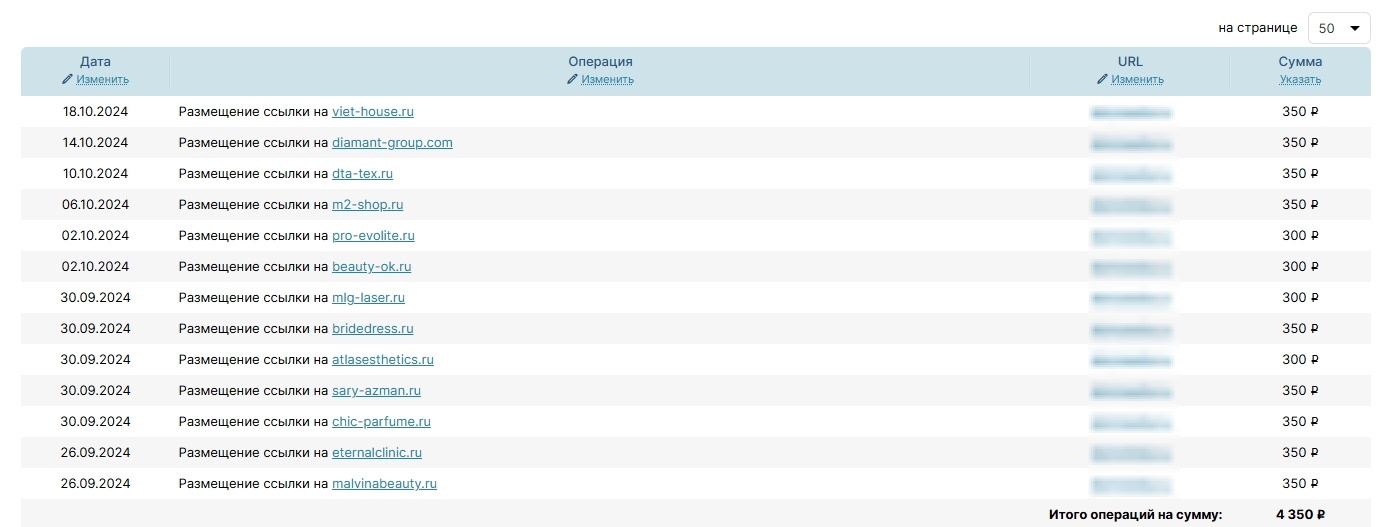Image resolution: width=1384 pixels, height=527 pixels.
Task: Select the date in the pro-evolite.ru row
Action: tap(96, 236)
